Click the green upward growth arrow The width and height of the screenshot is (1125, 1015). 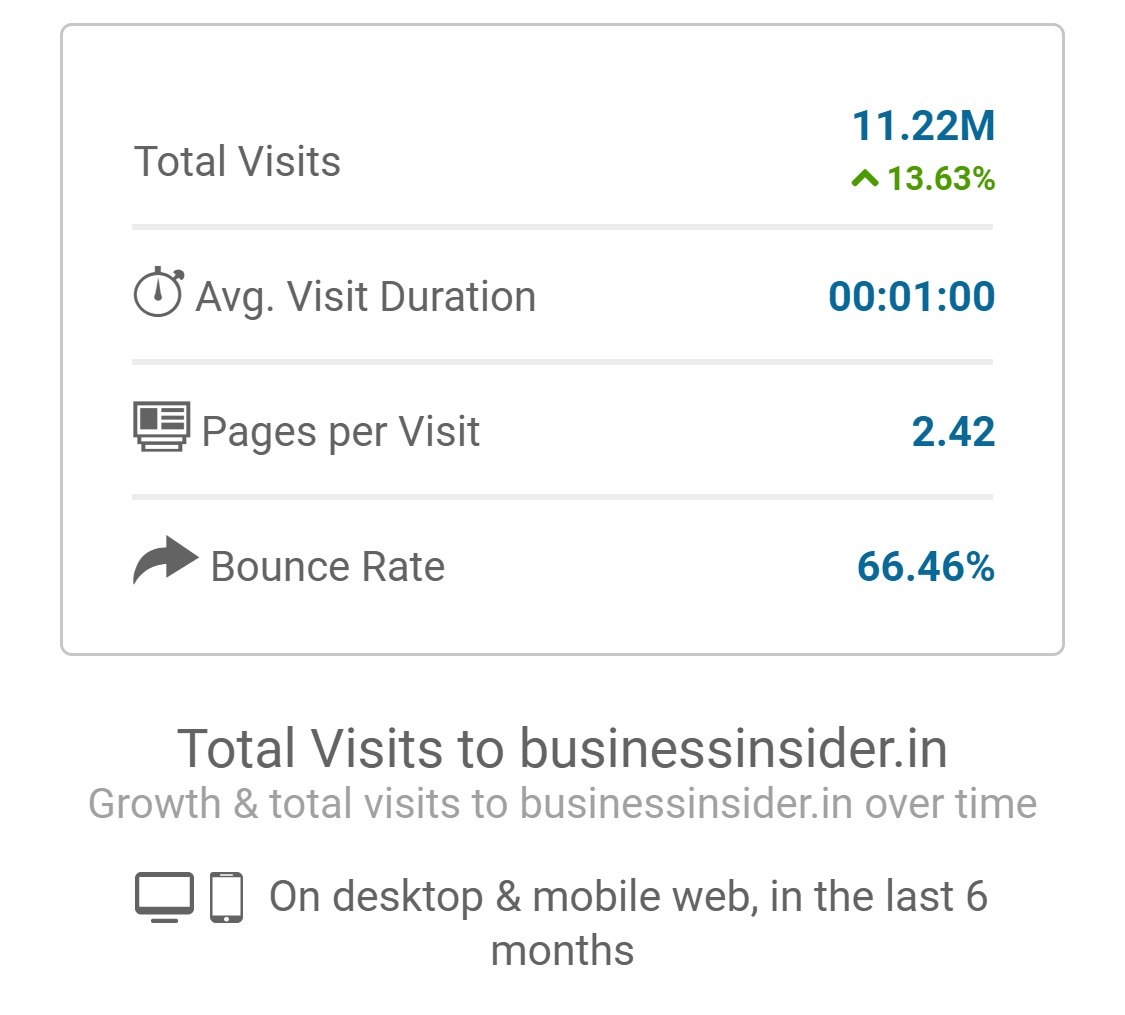[865, 179]
